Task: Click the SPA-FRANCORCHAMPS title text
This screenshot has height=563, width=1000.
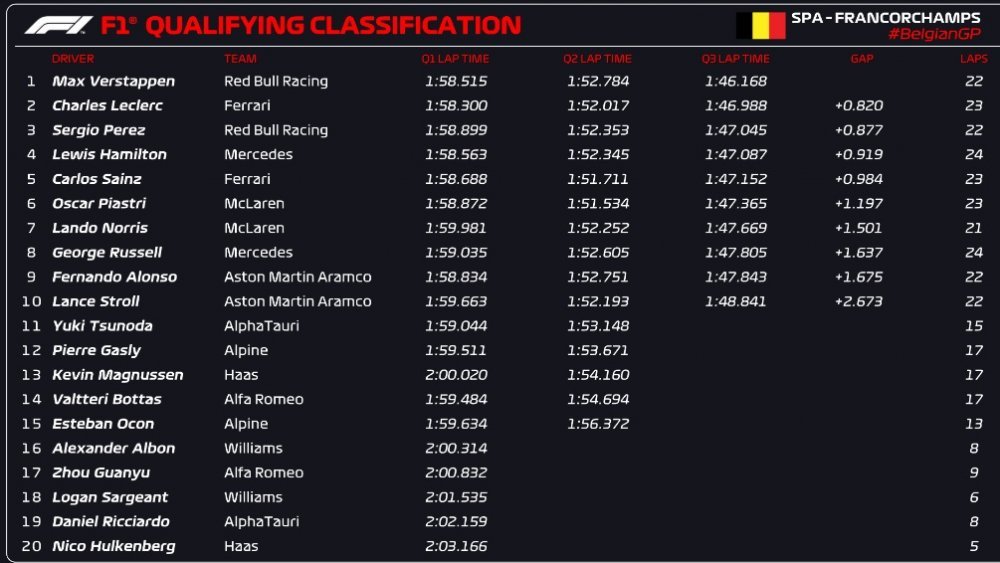Action: click(x=885, y=17)
